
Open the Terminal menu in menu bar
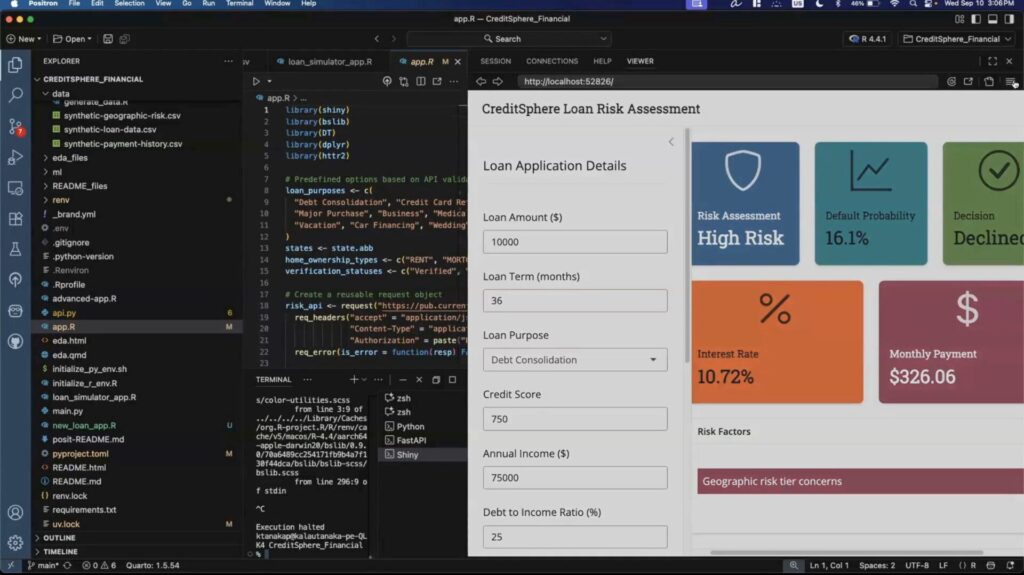239,4
